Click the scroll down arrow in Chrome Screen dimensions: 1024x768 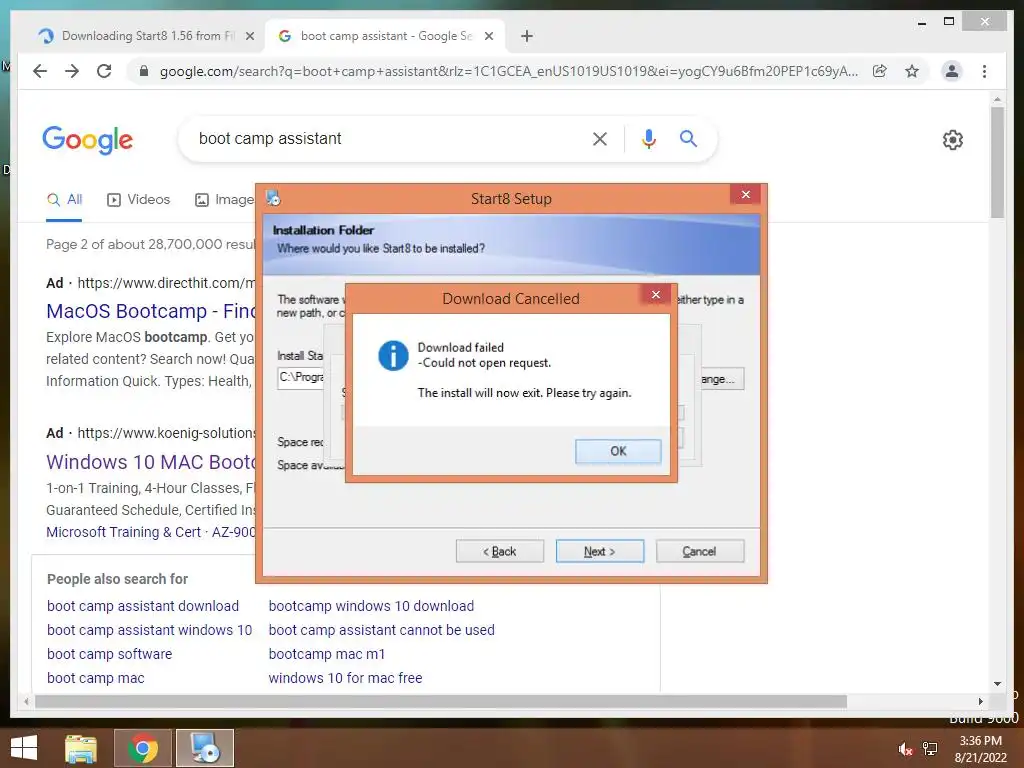coord(997,684)
